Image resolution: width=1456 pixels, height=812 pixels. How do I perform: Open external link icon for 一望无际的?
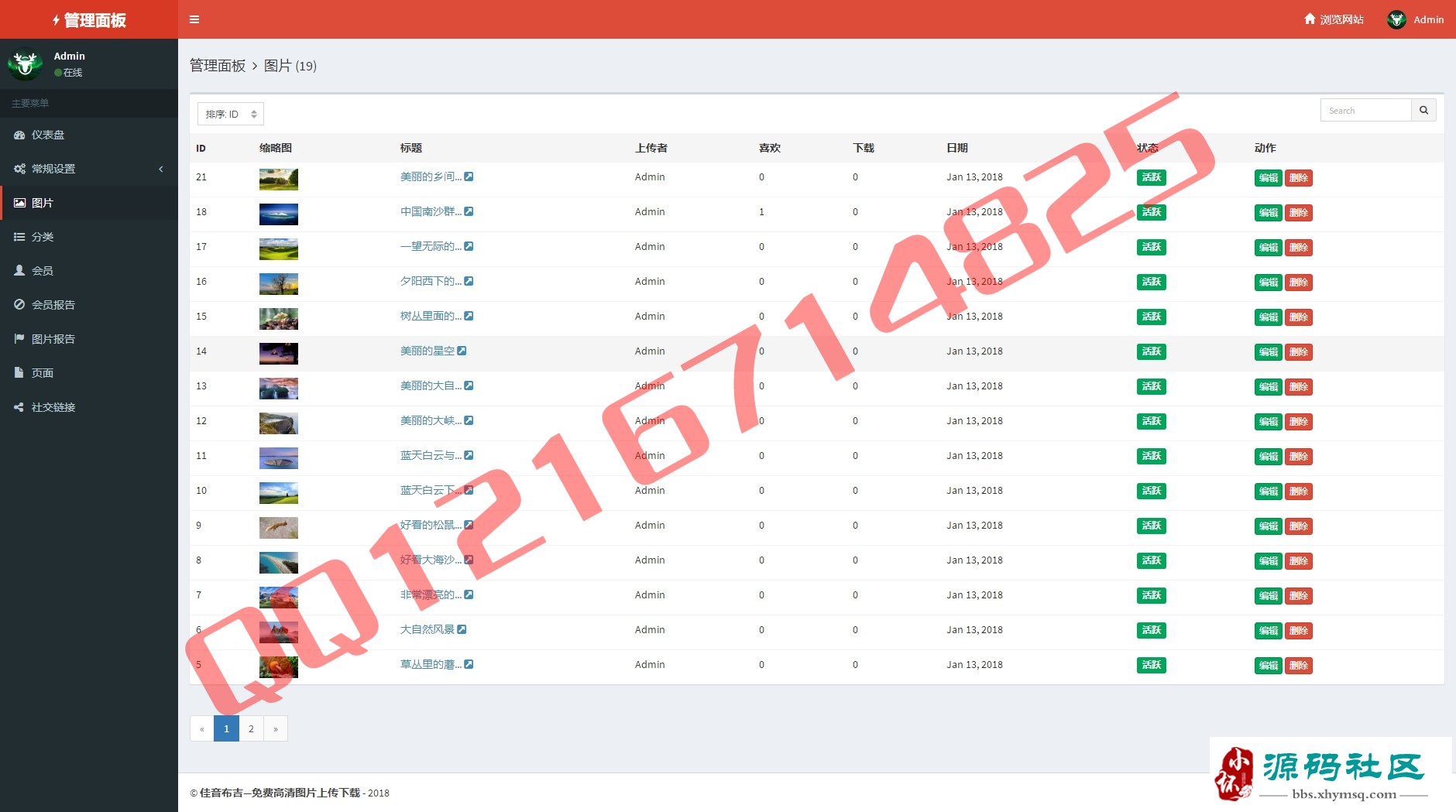point(469,246)
